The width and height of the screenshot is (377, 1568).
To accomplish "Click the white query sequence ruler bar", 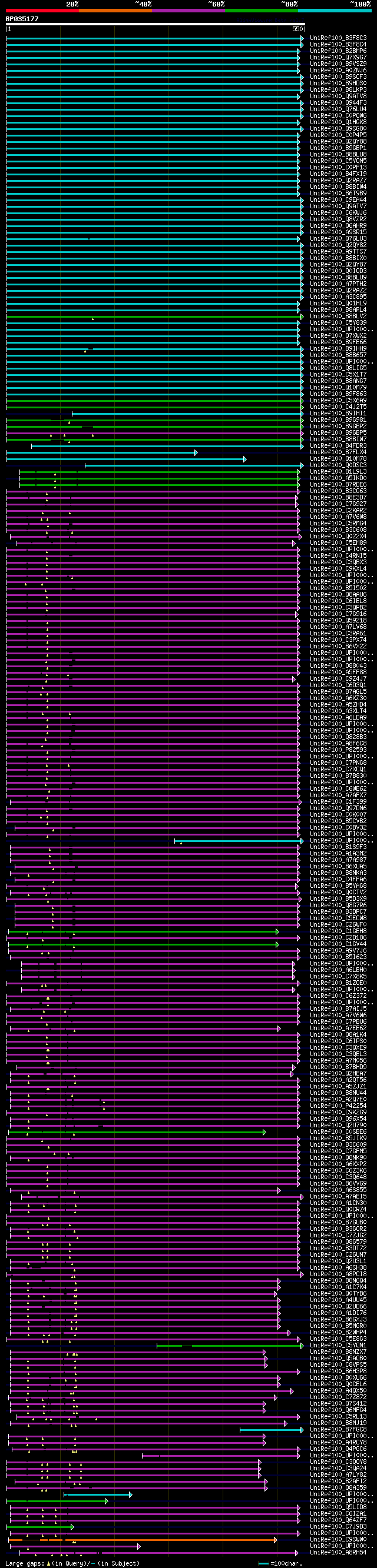I will (156, 24).
